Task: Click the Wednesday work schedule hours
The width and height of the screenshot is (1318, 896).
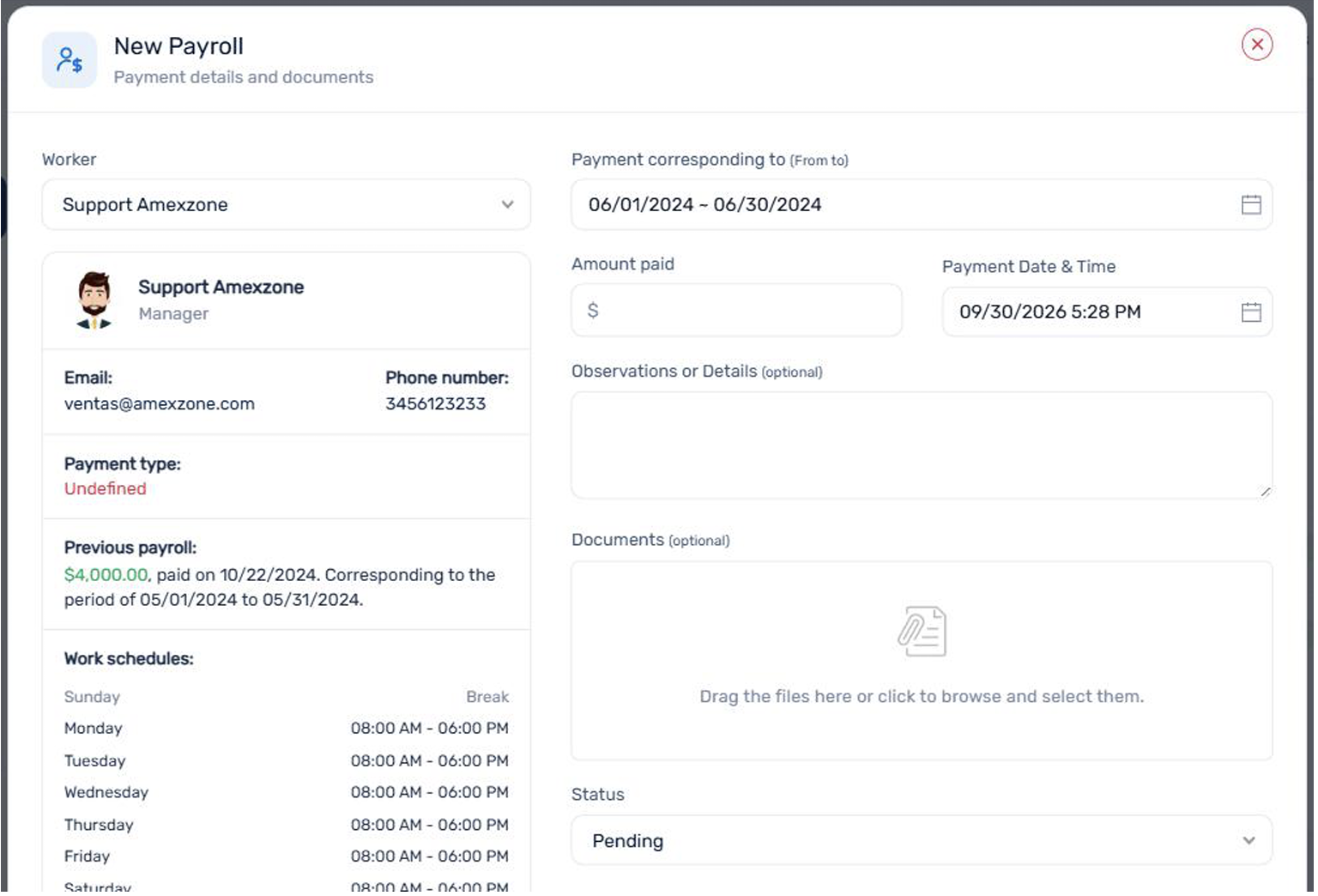Action: tap(429, 792)
